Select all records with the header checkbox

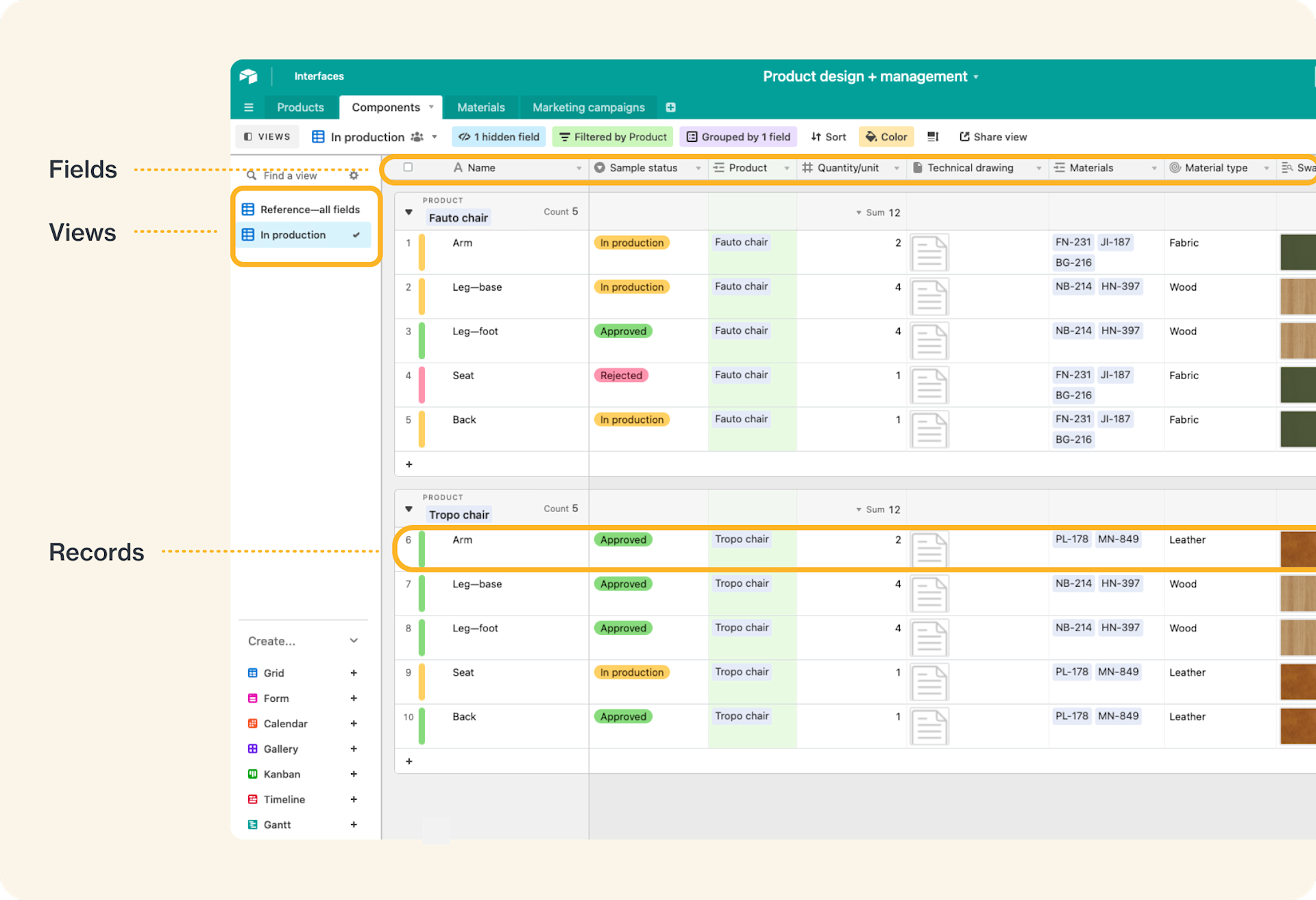(x=408, y=167)
